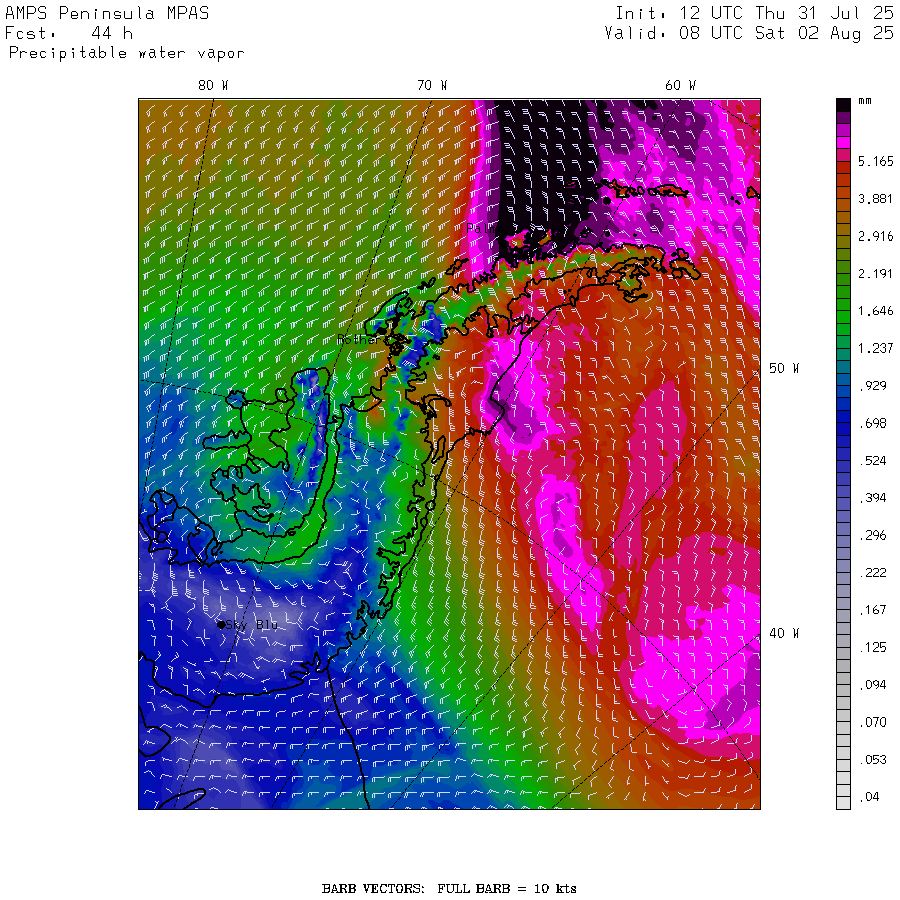This screenshot has height=900, width=900.
Task: Click the .070 colorbar value
Action: pos(872,722)
